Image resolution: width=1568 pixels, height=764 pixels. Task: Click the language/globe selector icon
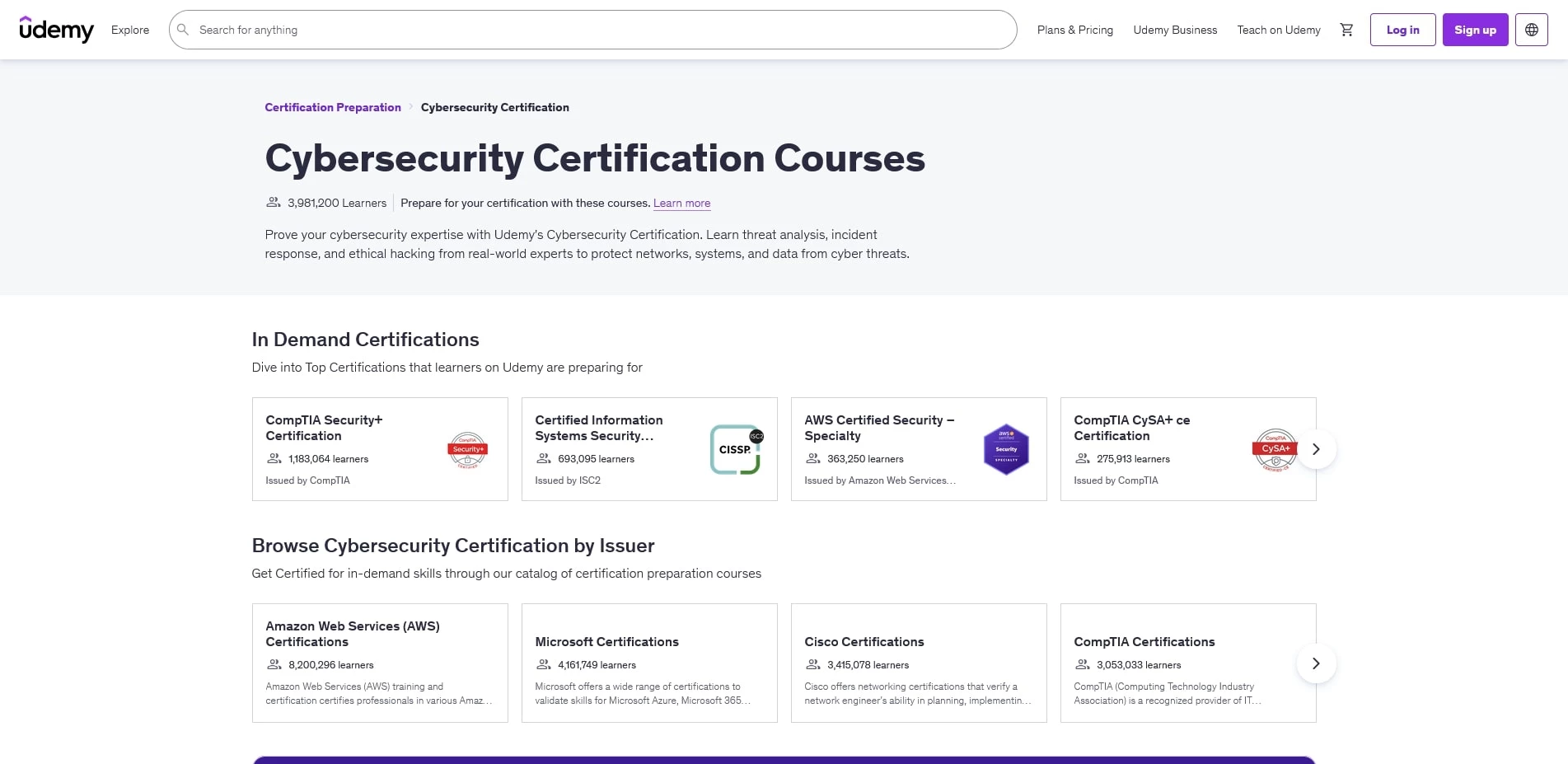pos(1531,30)
